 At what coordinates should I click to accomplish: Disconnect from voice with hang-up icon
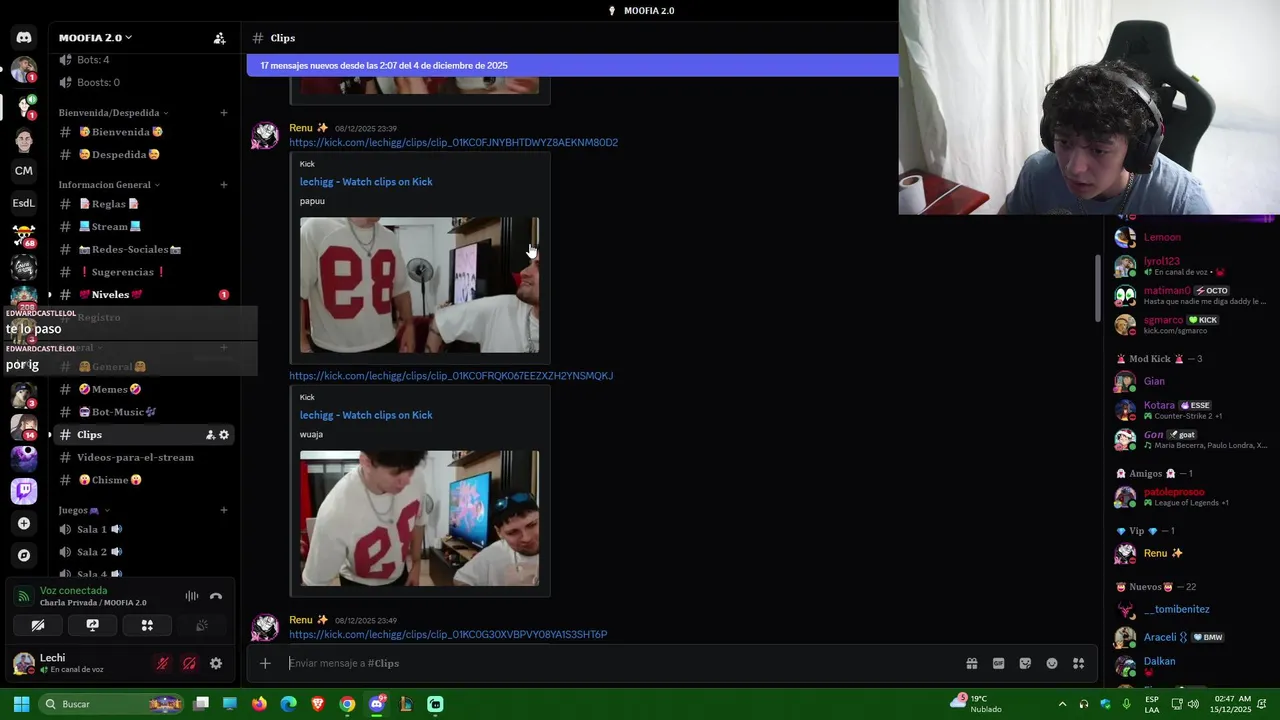[215, 596]
